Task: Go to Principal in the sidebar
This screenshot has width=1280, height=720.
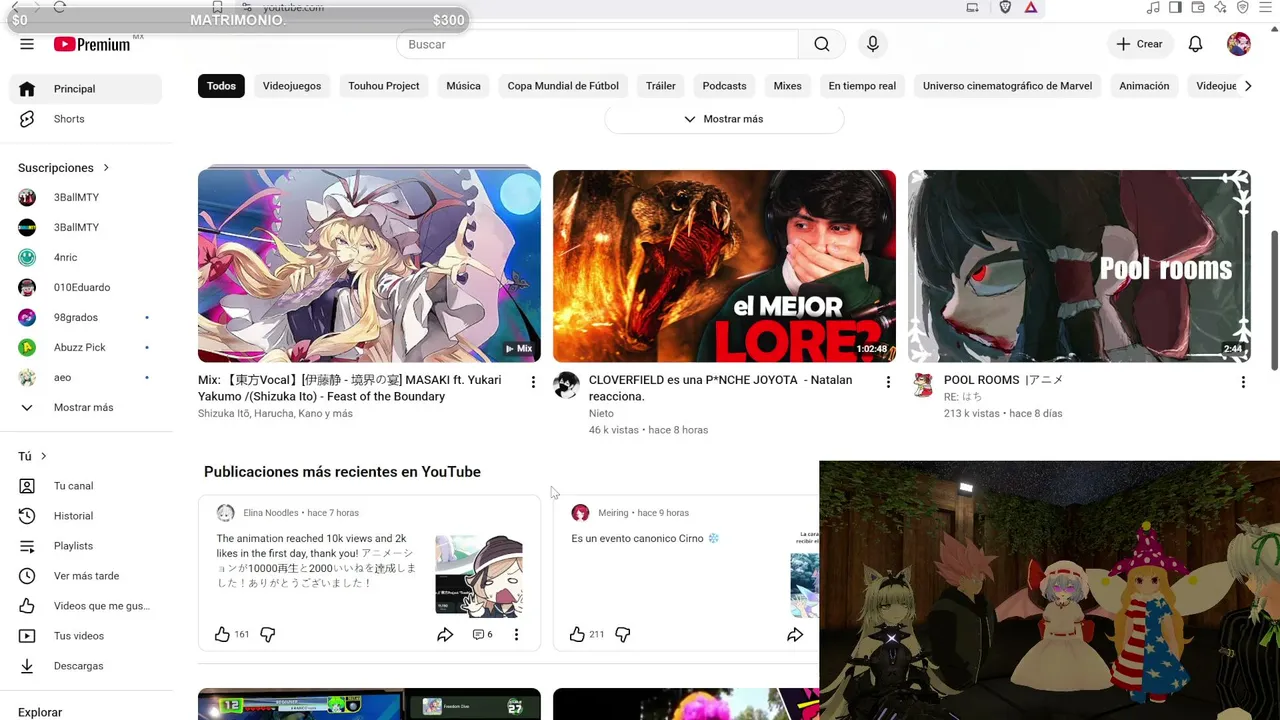Action: [86, 89]
